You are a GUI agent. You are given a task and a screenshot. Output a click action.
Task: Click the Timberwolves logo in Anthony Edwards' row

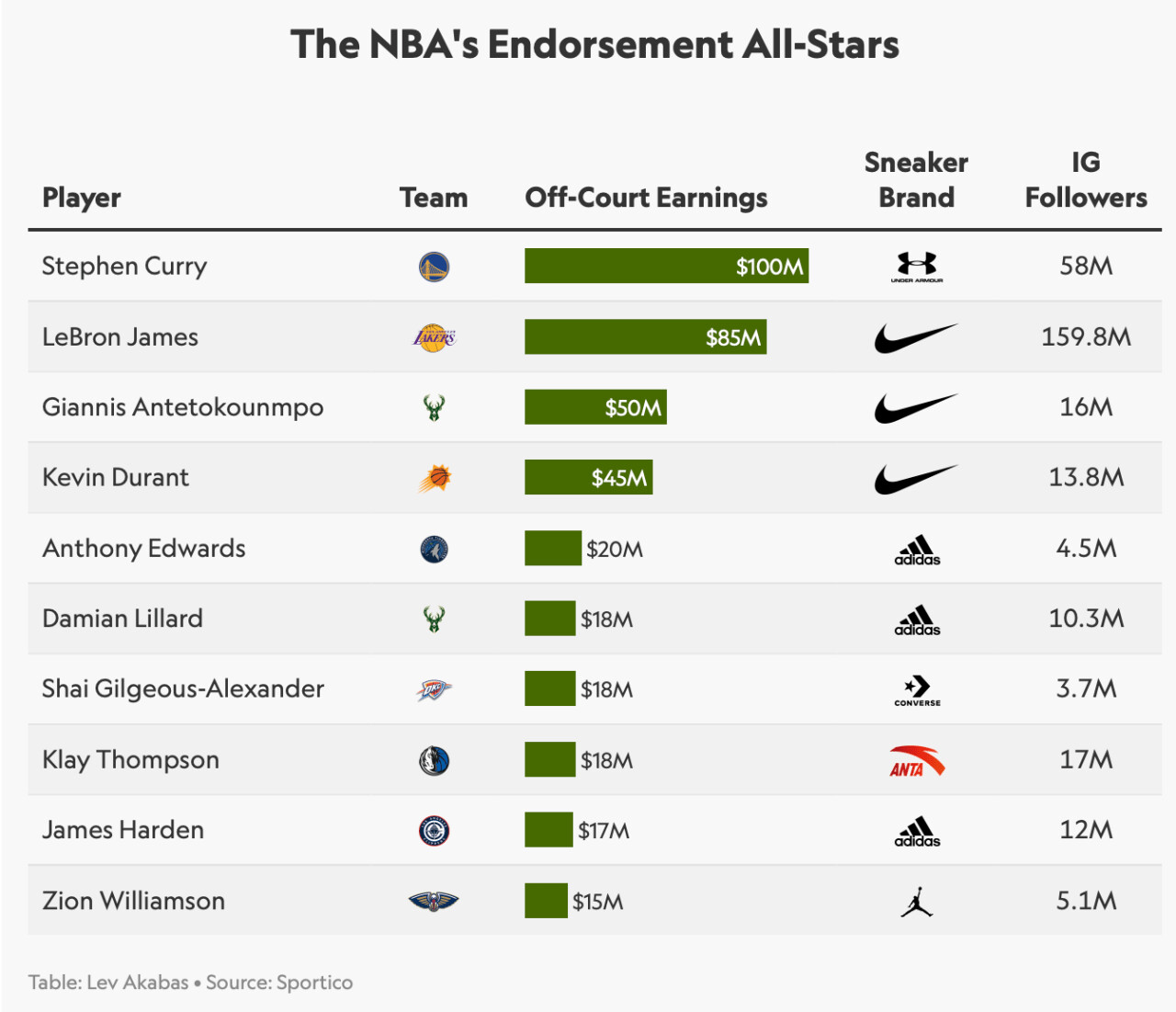coord(434,550)
